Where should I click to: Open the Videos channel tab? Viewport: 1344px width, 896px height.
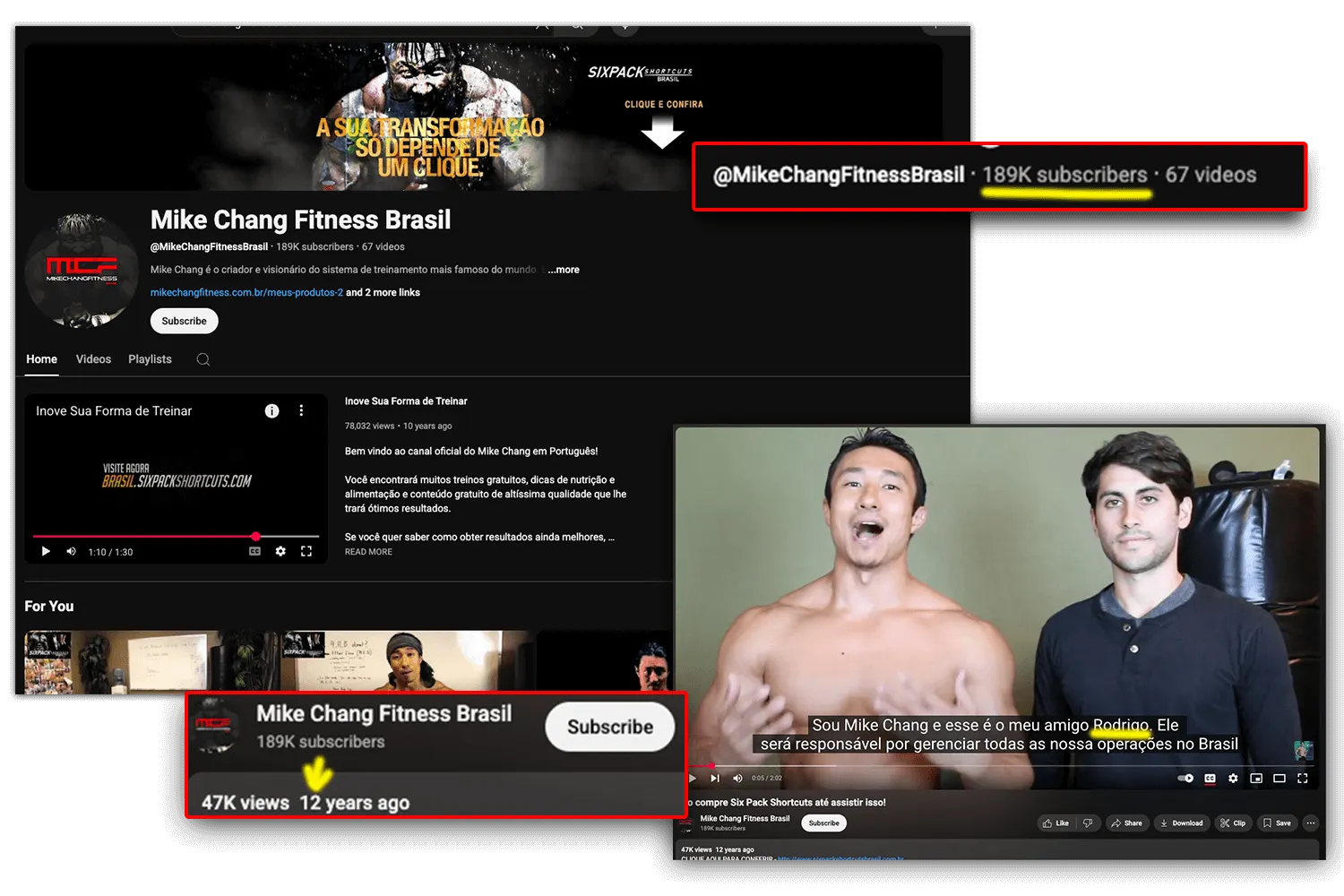(93, 359)
